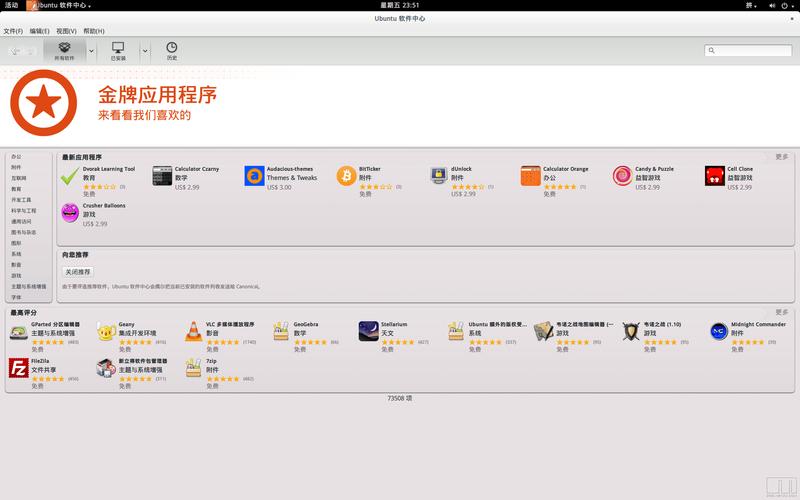Open the Installed (已安装) software view

[118, 51]
